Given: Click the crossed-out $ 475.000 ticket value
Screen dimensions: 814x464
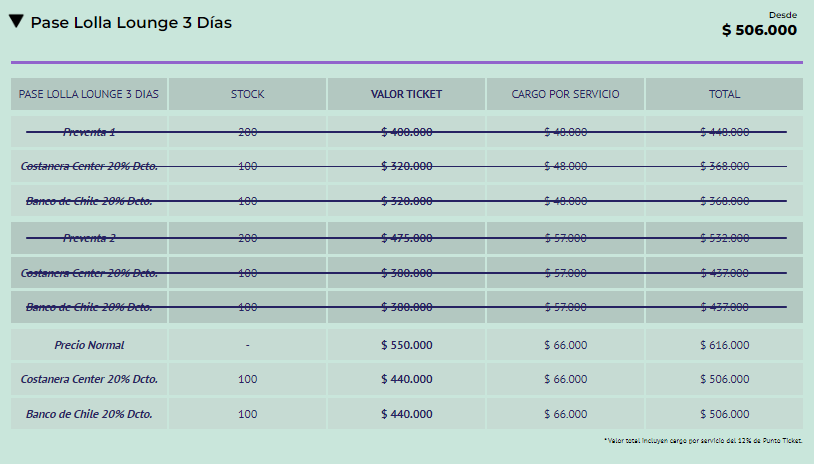Looking at the screenshot, I should pos(406,238).
